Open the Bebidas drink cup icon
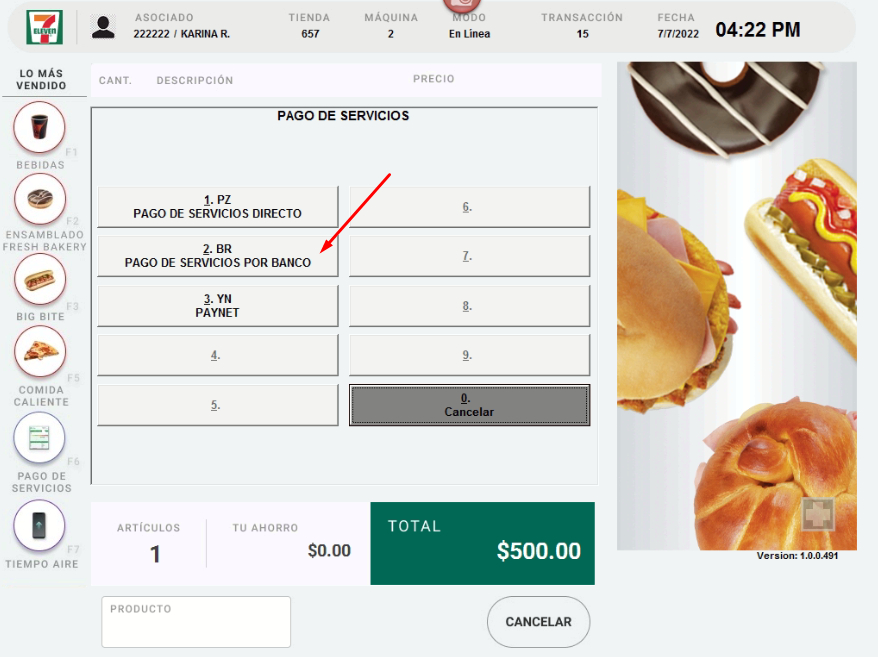 (39, 127)
